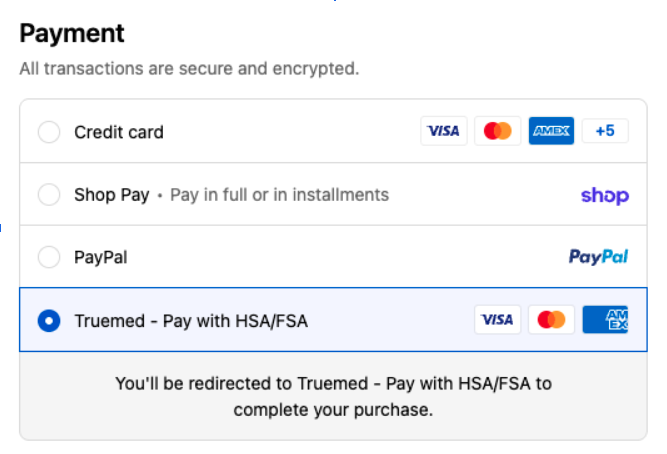Image resolution: width=667 pixels, height=454 pixels.
Task: Choose the PayPal radio button
Action: click(x=48, y=257)
